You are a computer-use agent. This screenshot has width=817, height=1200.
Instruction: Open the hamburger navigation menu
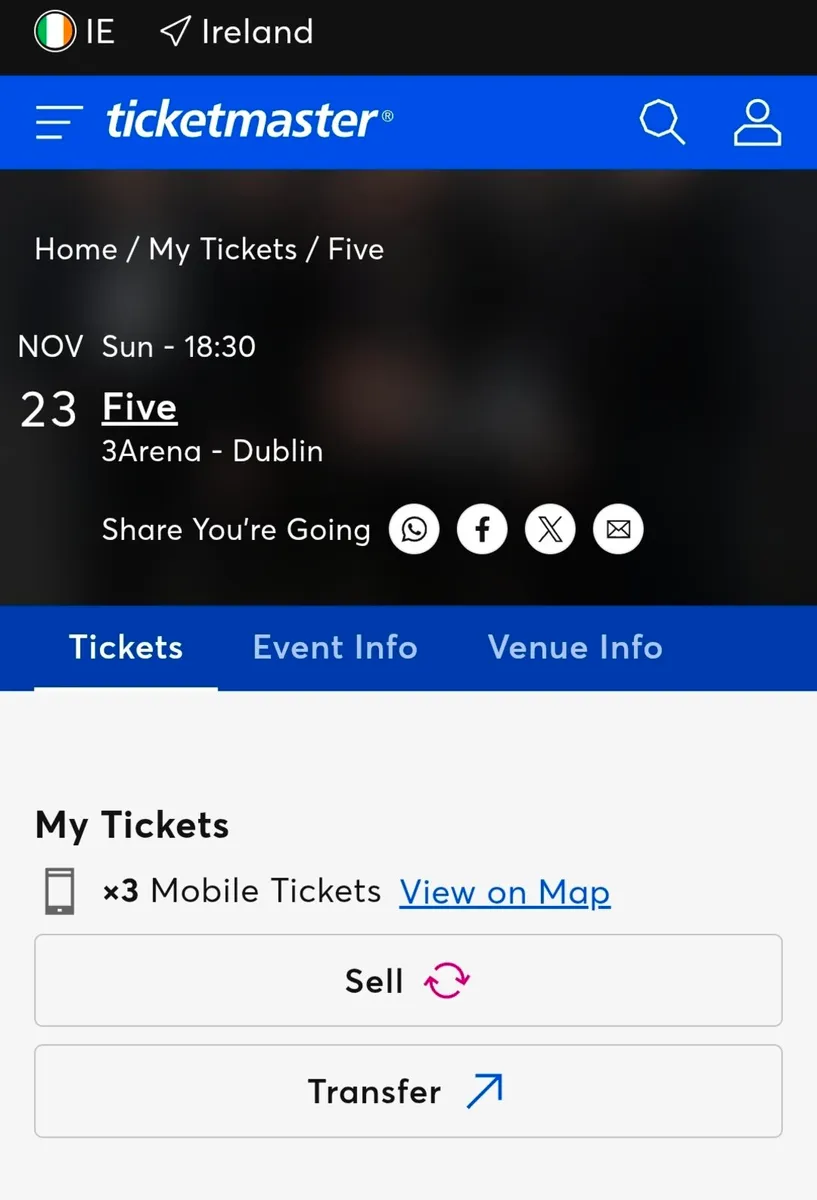tap(59, 122)
